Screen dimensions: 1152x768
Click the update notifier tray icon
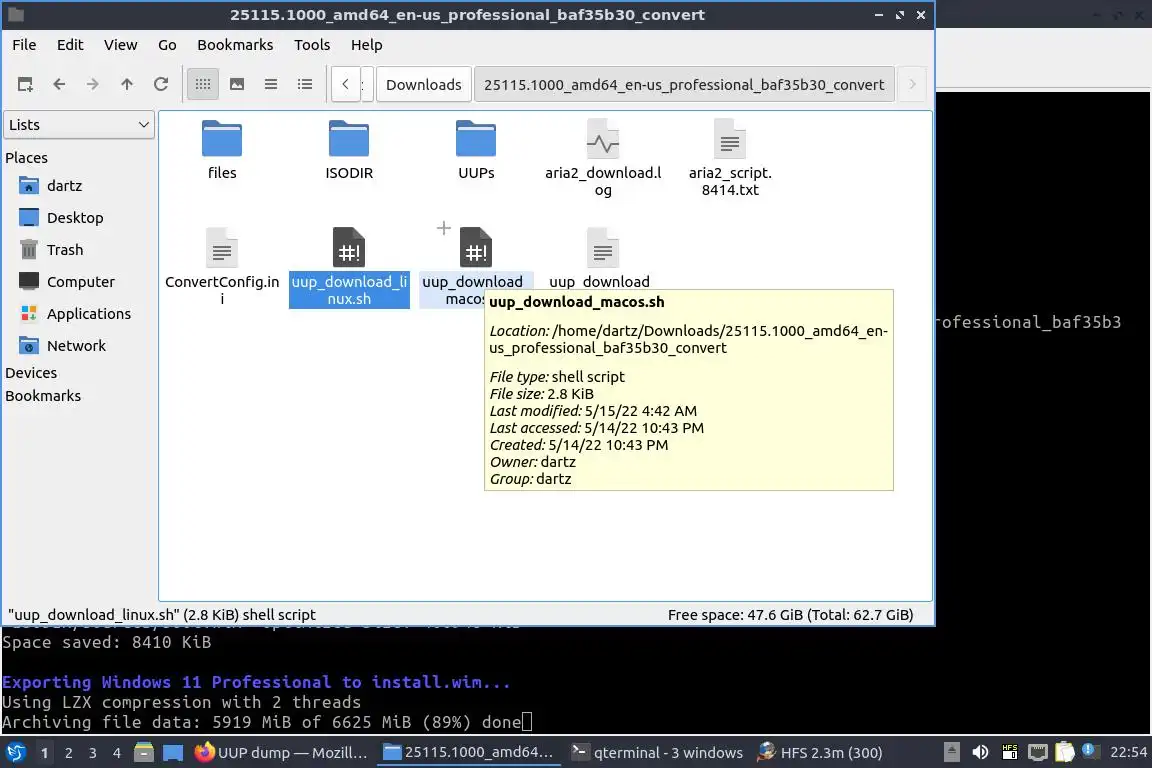click(x=1090, y=751)
